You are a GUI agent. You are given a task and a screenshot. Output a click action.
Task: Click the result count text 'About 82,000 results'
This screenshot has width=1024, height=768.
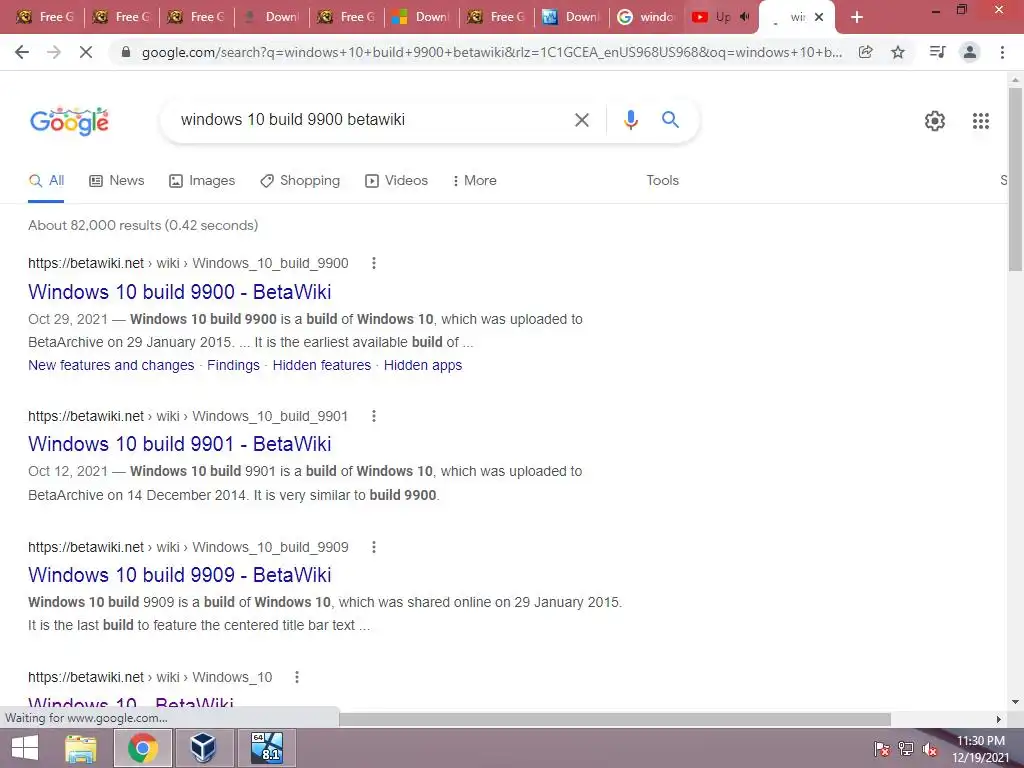tap(94, 225)
